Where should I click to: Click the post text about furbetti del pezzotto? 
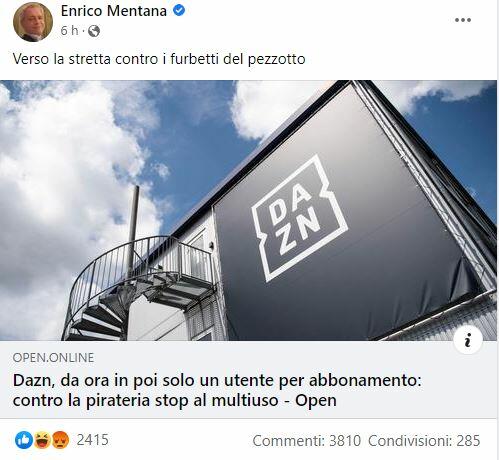[x=159, y=59]
